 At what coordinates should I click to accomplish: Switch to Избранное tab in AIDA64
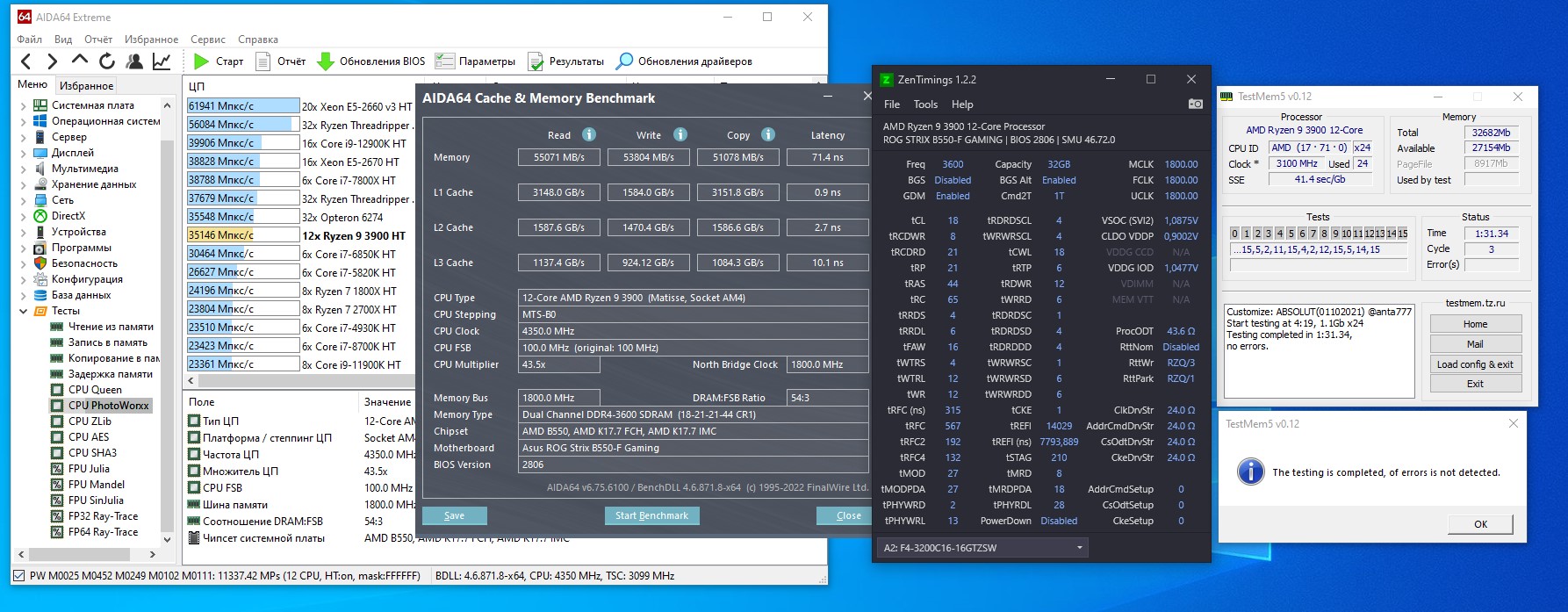coord(86,86)
